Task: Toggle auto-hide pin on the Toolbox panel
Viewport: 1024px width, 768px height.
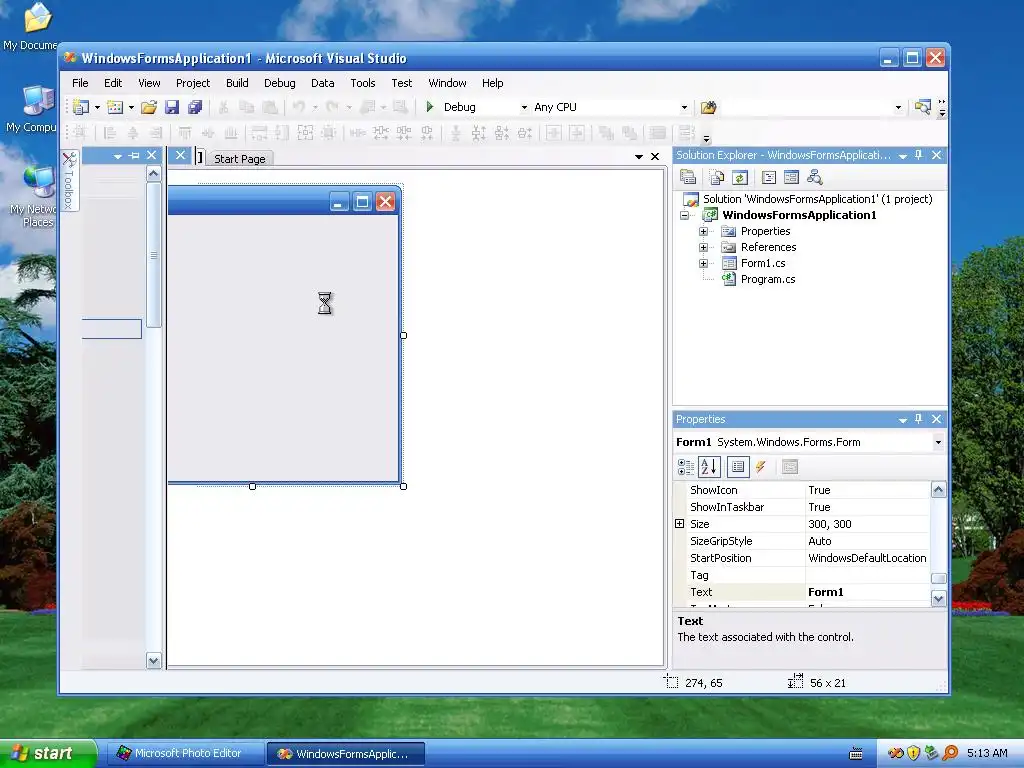Action: [135, 155]
